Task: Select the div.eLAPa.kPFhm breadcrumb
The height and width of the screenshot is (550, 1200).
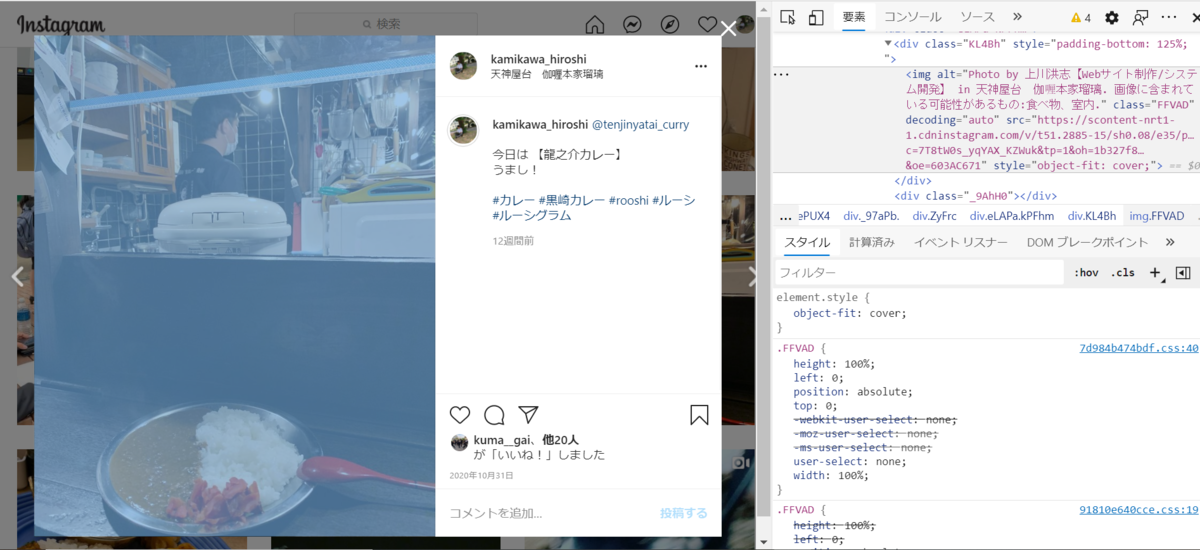Action: (x=1012, y=216)
